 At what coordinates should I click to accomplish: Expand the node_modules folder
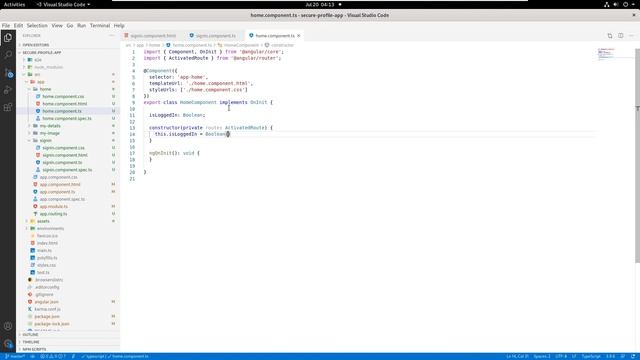click(48, 67)
